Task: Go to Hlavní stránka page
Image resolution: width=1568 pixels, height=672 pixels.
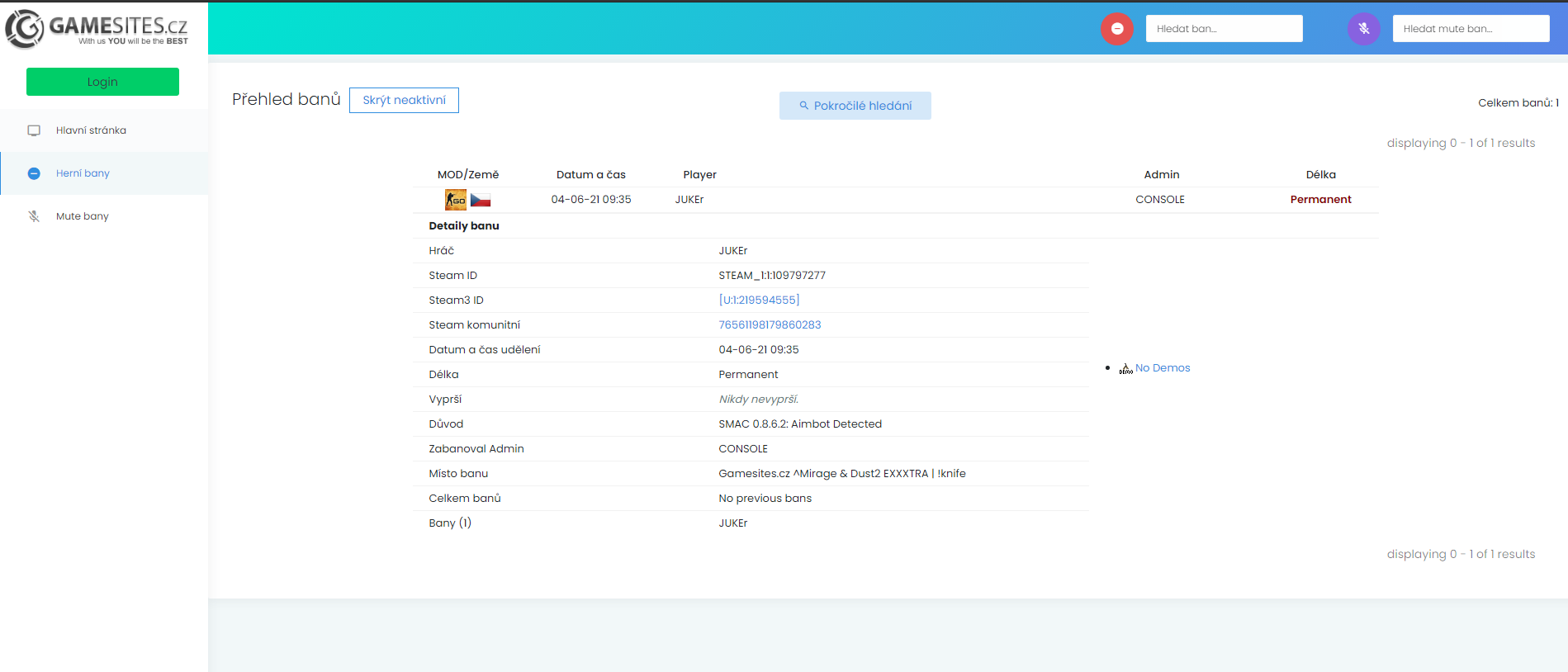Action: [91, 130]
